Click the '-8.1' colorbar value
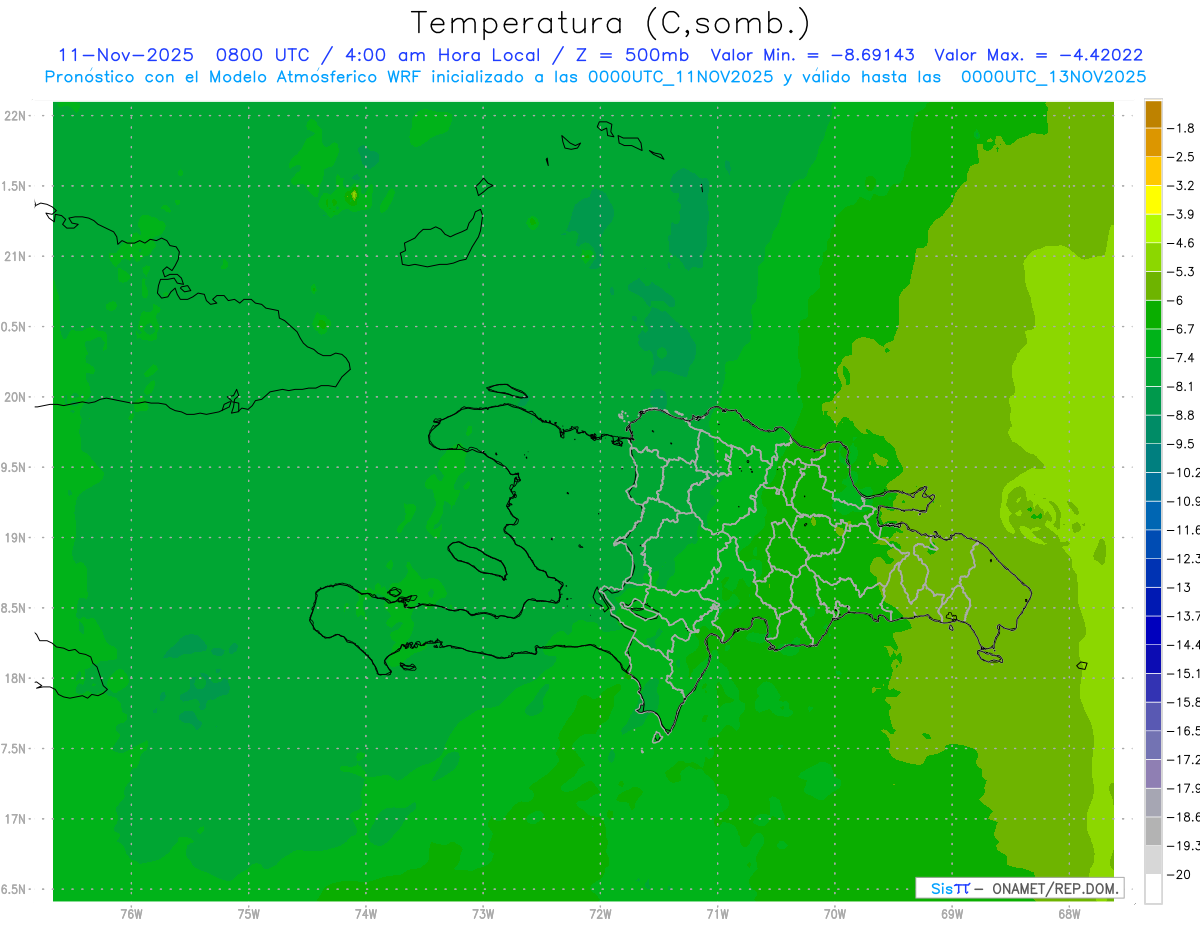The image size is (1200, 927). pos(1181,386)
